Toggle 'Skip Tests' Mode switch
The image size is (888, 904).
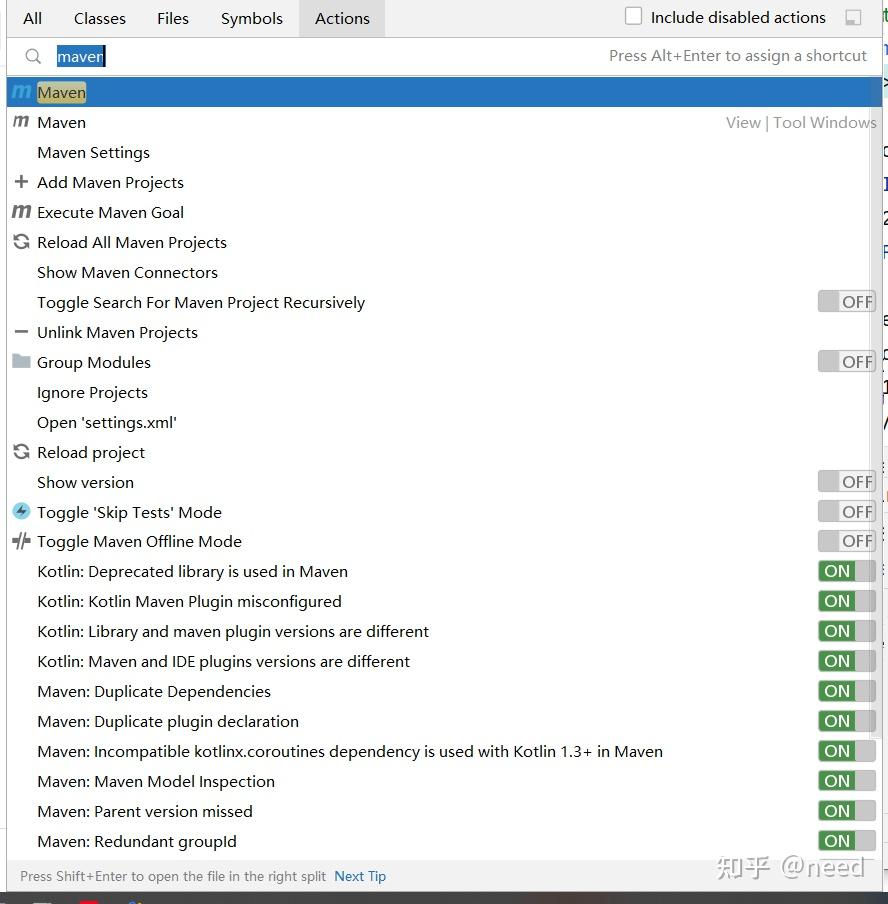click(846, 512)
